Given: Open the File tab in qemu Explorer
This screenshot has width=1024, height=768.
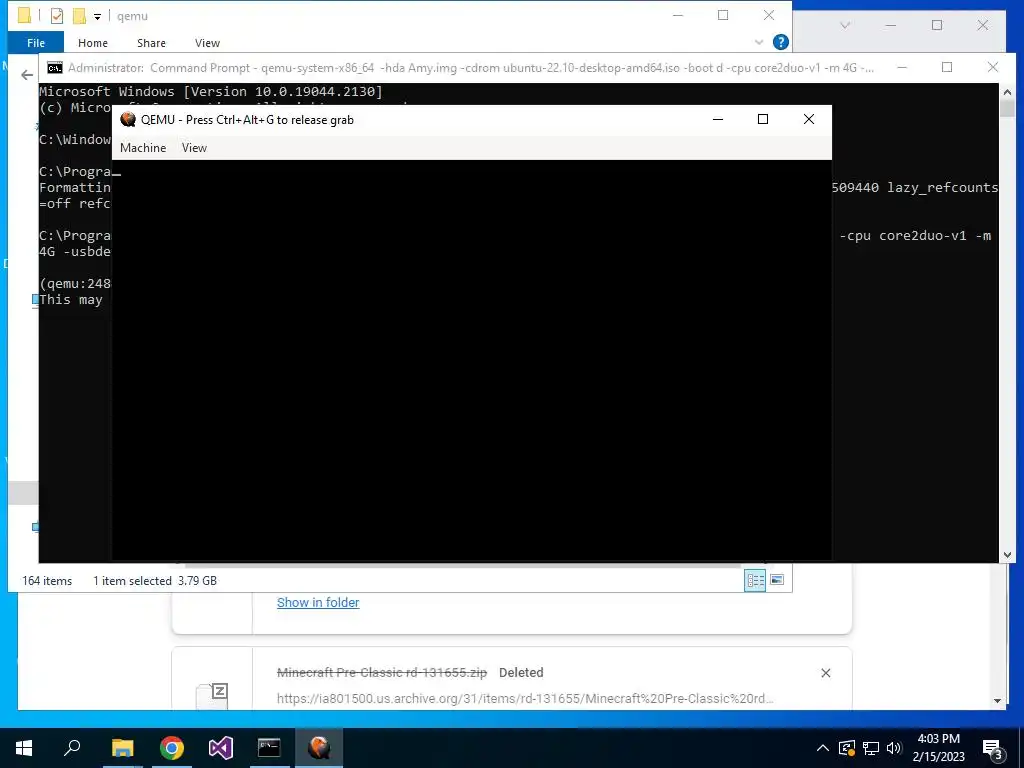Looking at the screenshot, I should point(36,42).
